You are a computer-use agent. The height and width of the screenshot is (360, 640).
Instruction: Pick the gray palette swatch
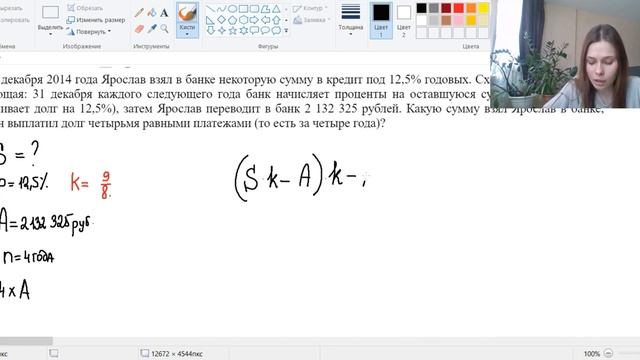pos(434,8)
